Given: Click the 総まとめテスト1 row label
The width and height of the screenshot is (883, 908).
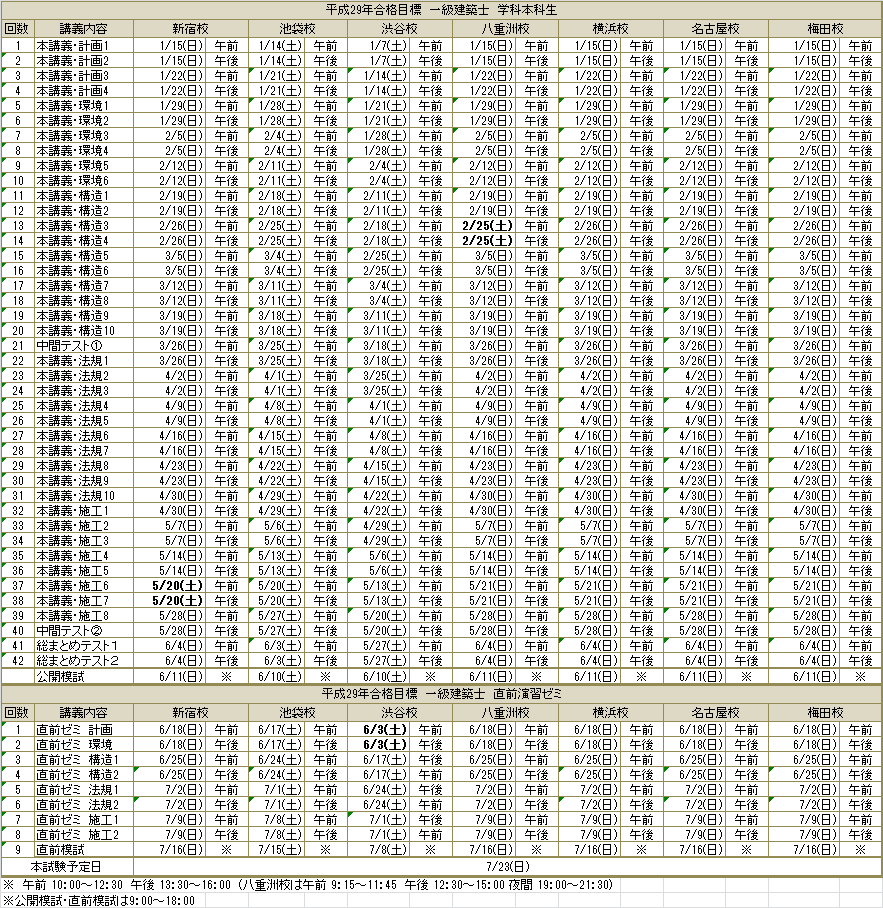Looking at the screenshot, I should click(x=76, y=646).
